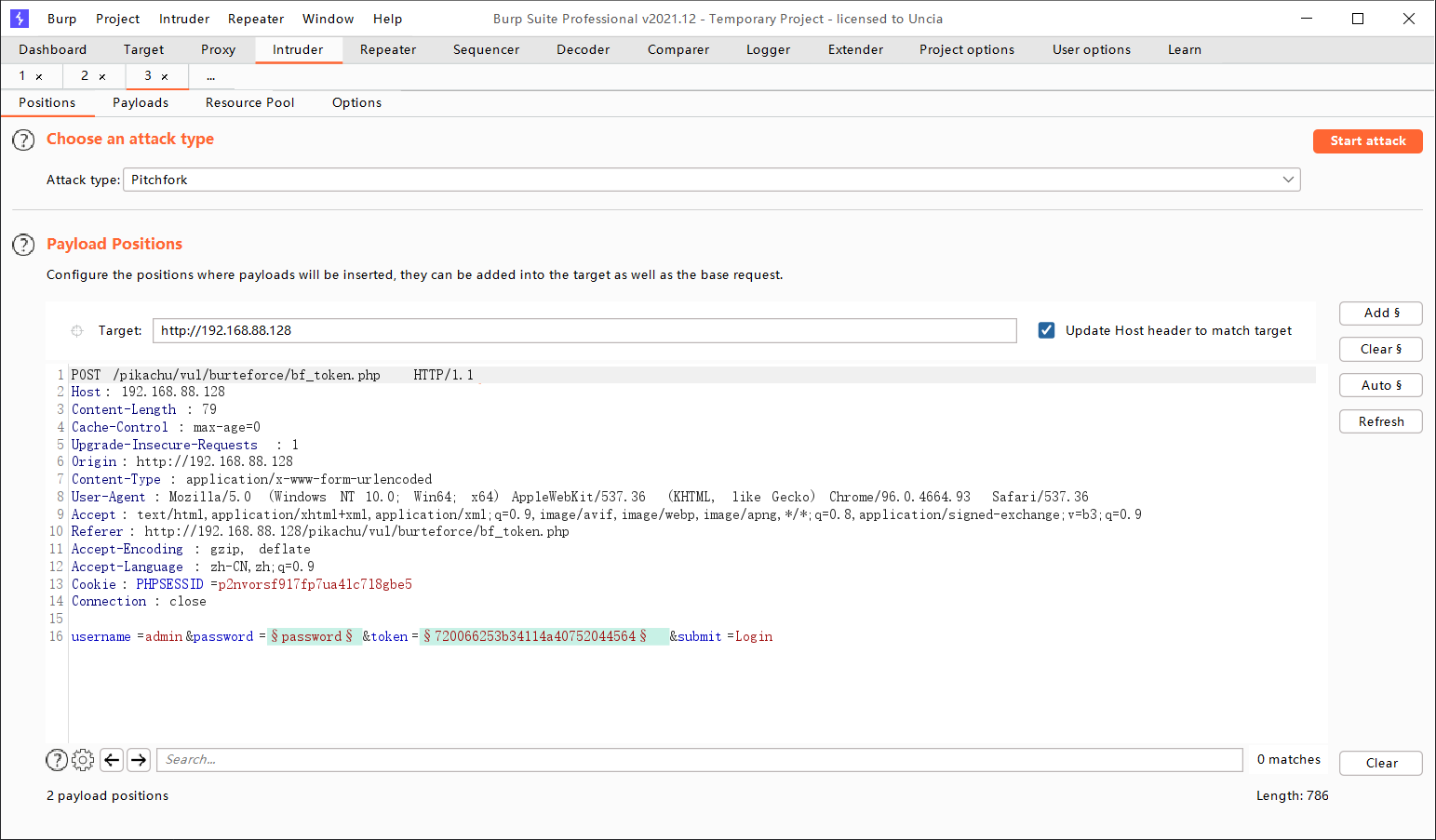Image resolution: width=1436 pixels, height=840 pixels.
Task: Open search help icon beside gear
Action: [x=57, y=760]
